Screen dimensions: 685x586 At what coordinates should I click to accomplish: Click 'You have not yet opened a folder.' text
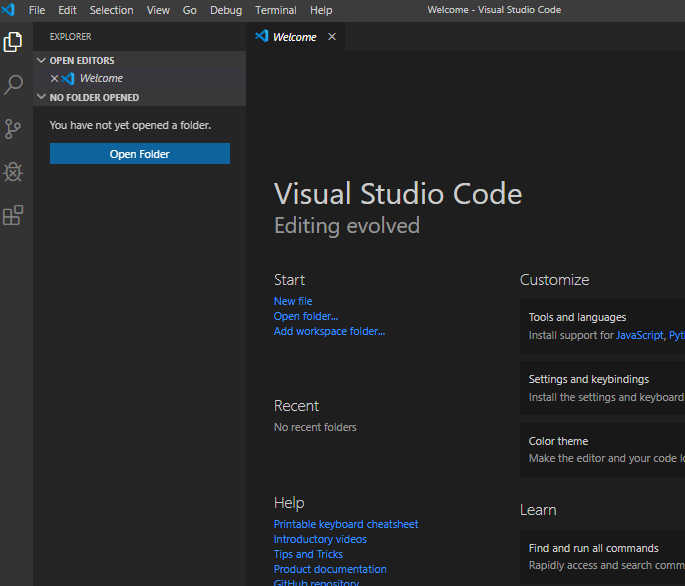tap(130, 125)
